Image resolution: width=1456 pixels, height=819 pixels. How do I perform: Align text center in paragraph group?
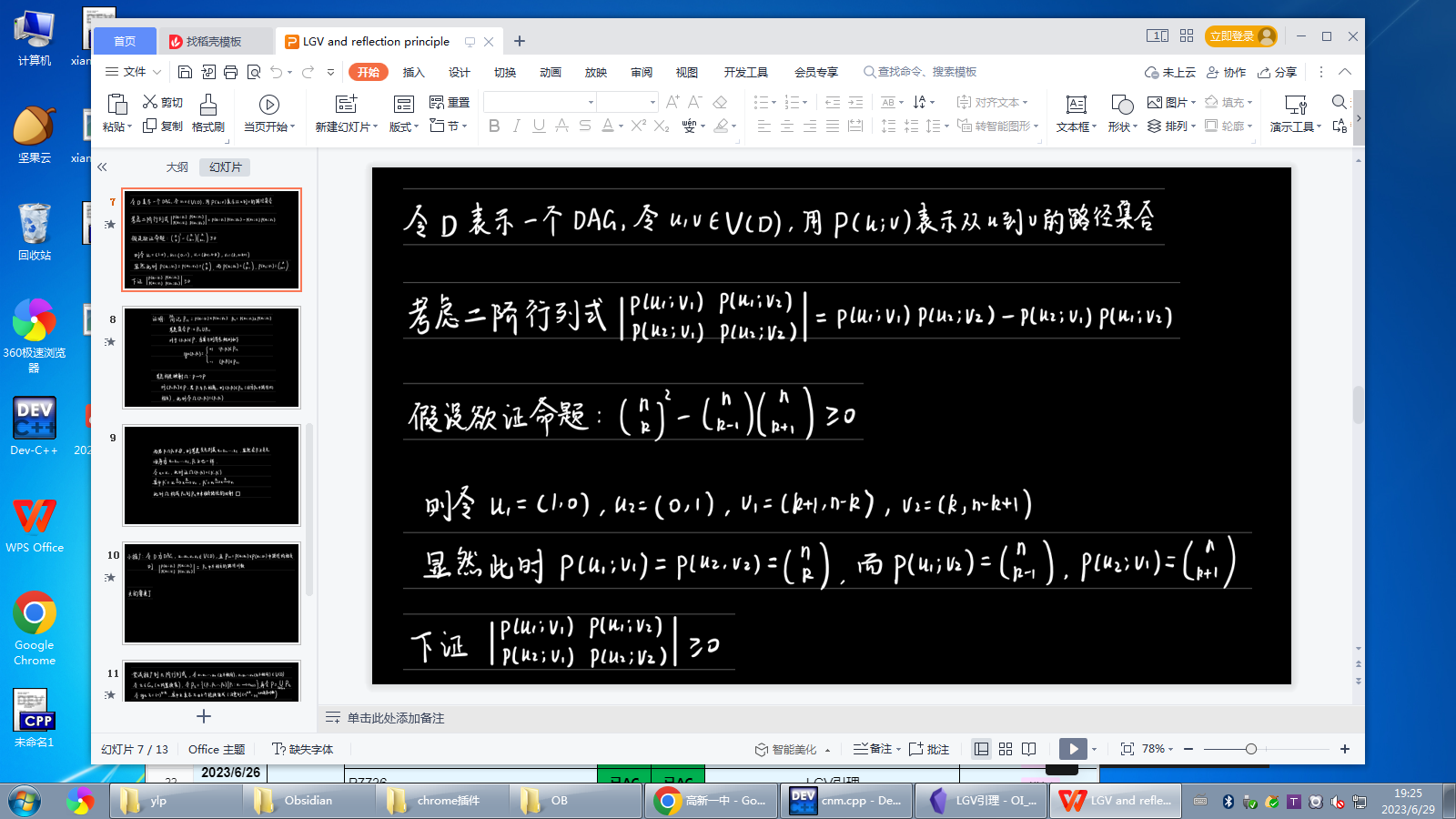787,126
